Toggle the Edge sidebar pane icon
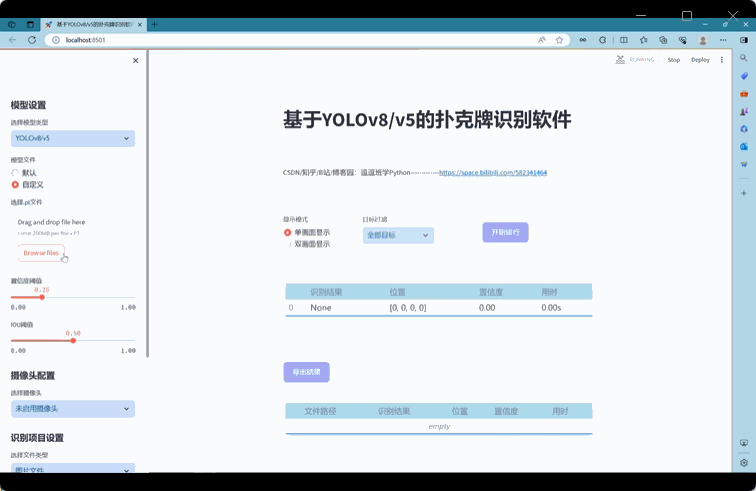 click(x=744, y=40)
